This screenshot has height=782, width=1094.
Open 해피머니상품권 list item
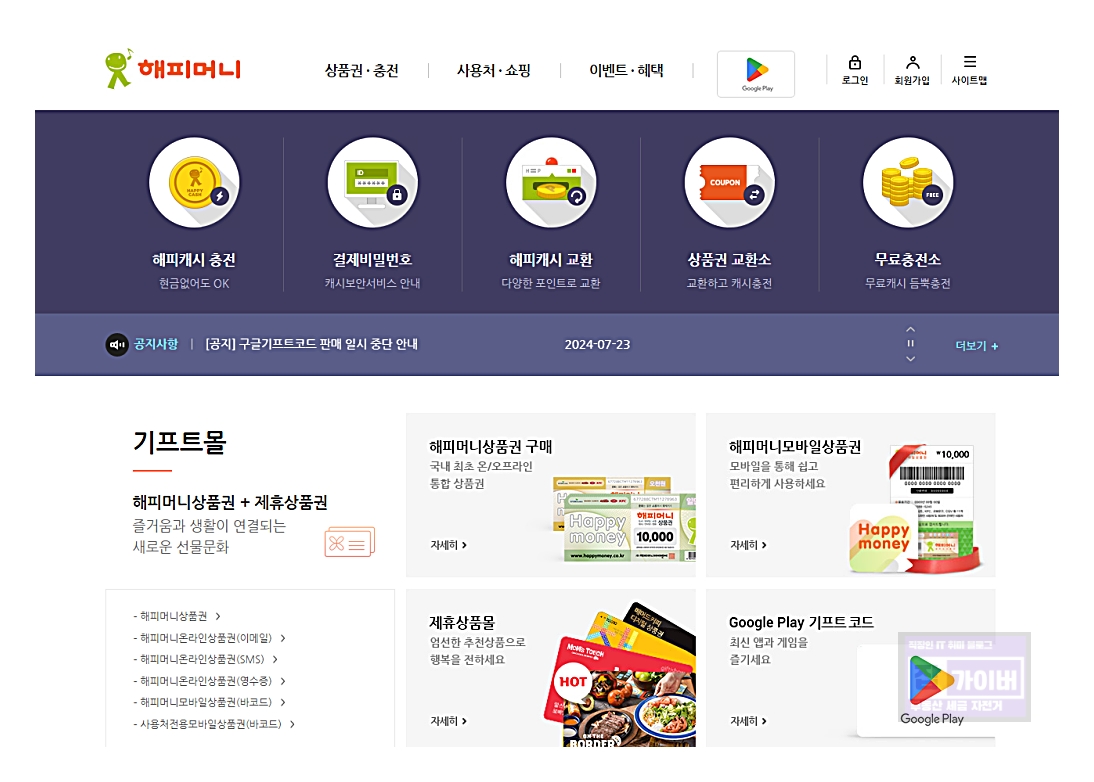177,616
